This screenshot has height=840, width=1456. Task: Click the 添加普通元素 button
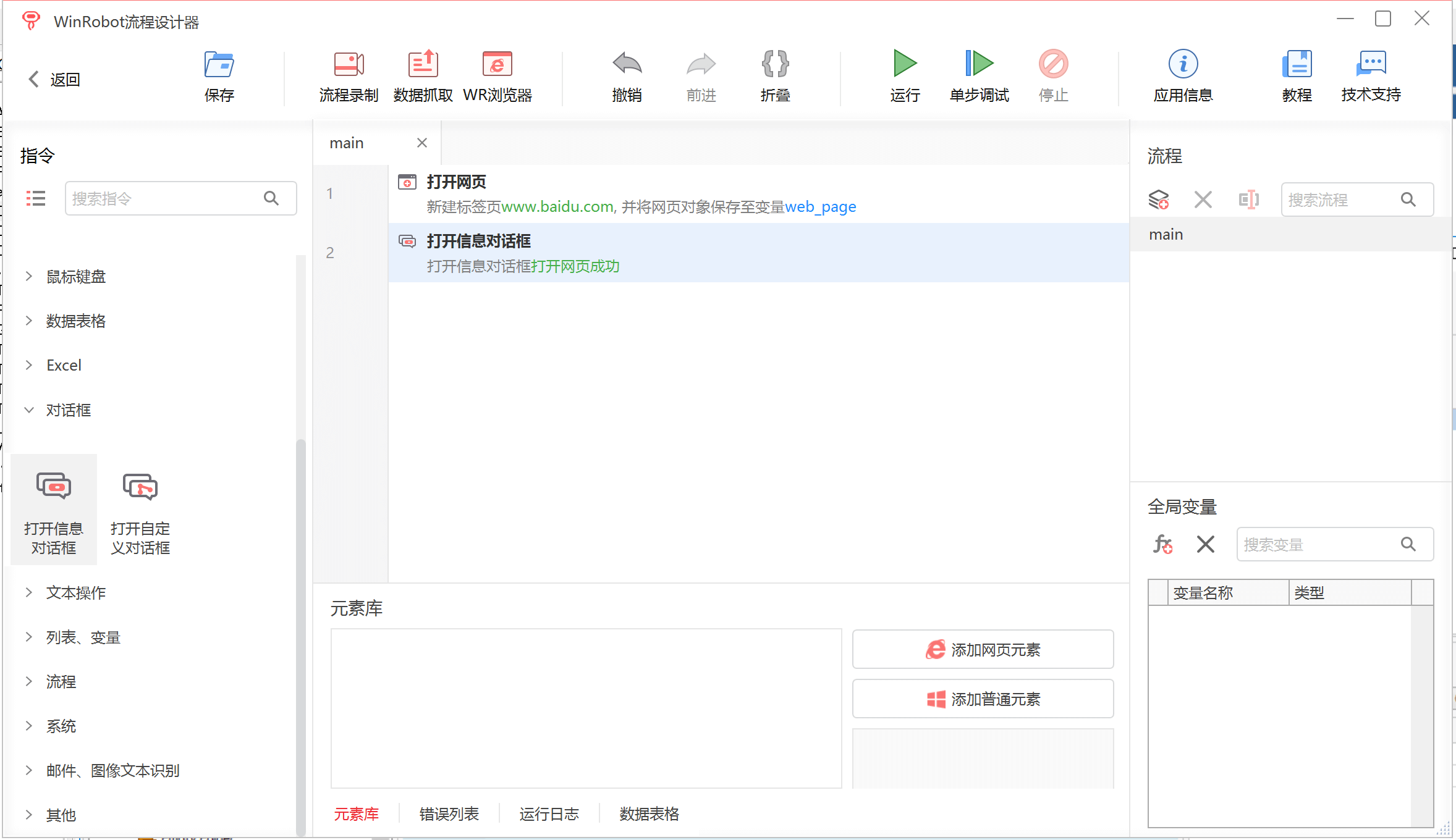tap(983, 699)
